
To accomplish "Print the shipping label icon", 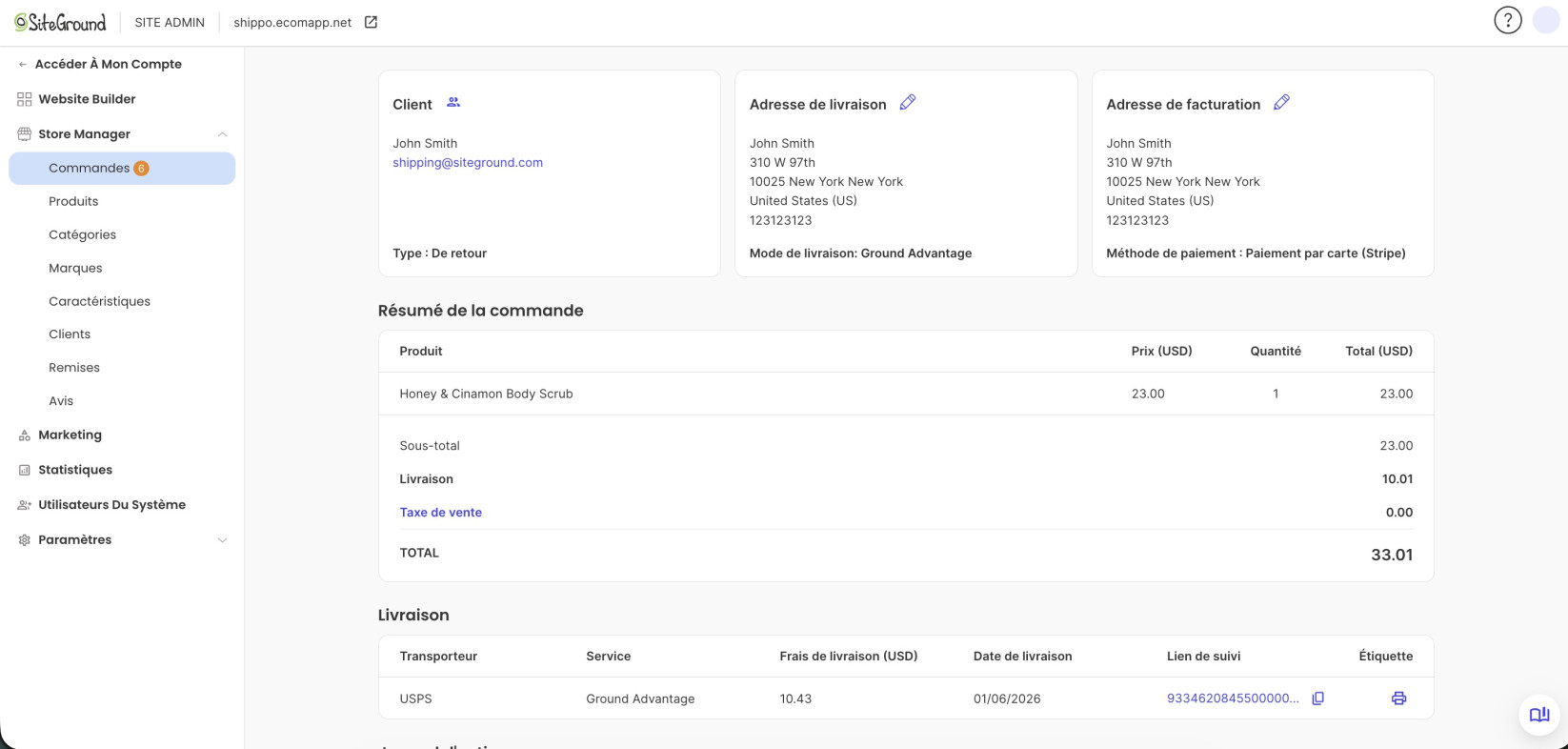I will [1398, 698].
